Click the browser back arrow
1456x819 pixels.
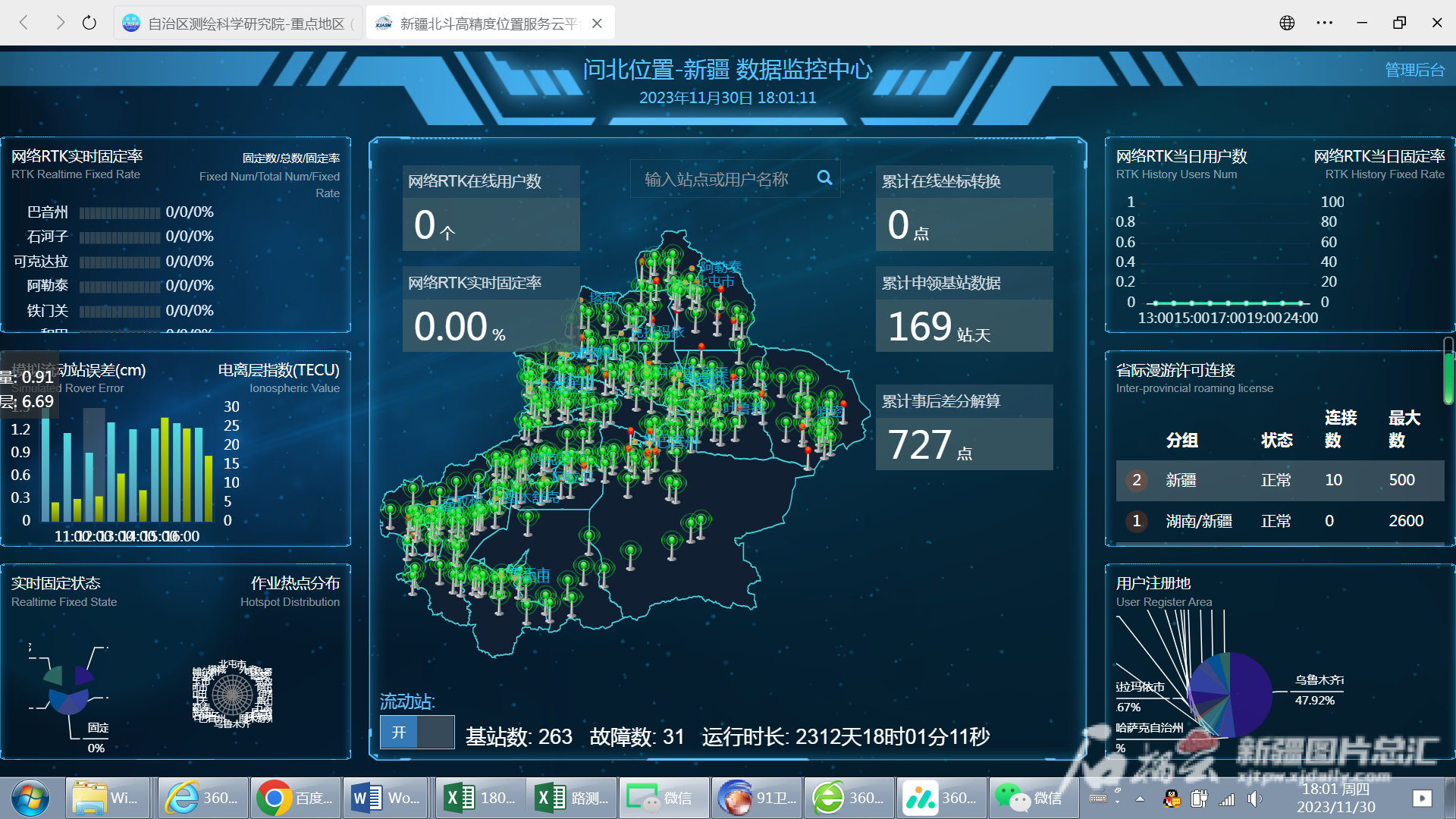24,23
